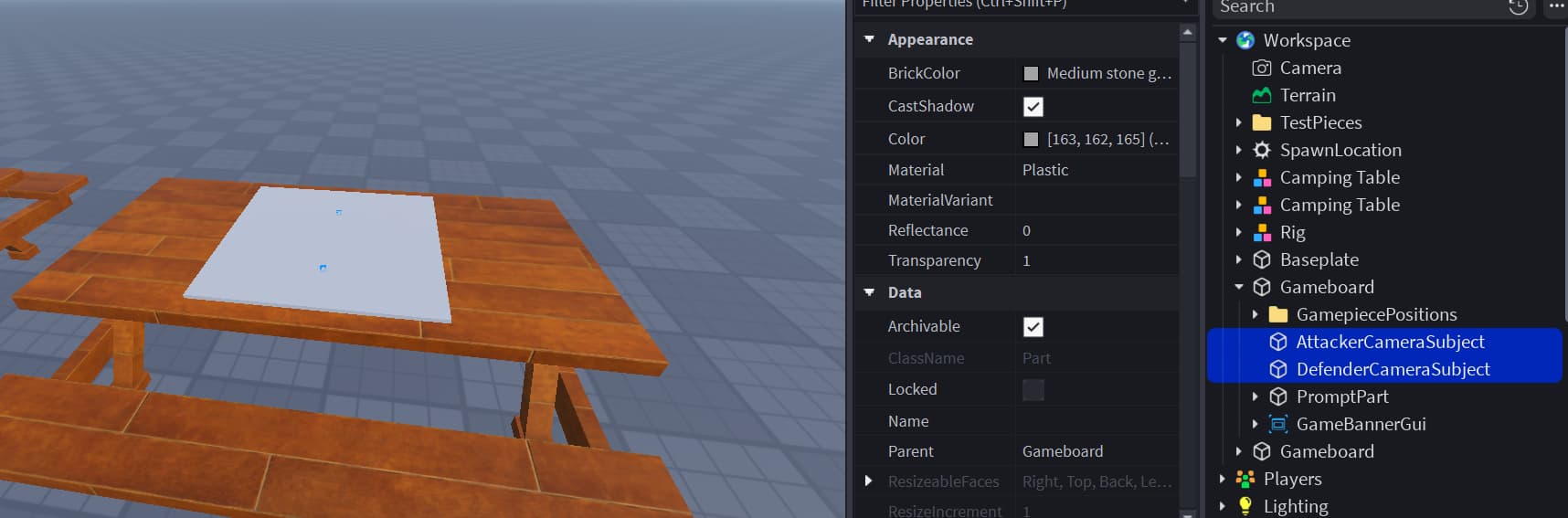Open the Explorer more options menu
The height and width of the screenshot is (518, 1568).
(1556, 6)
